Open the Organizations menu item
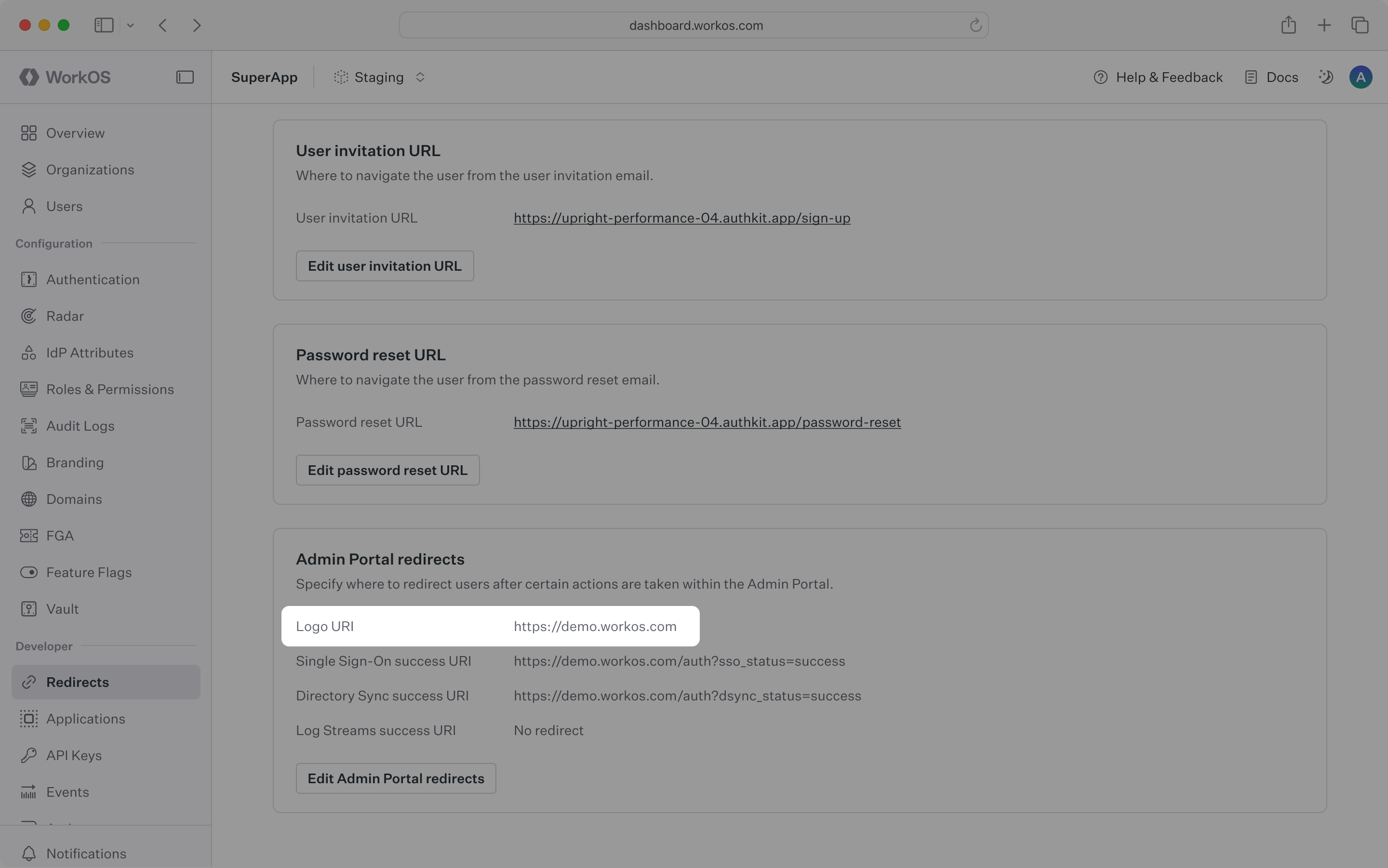The height and width of the screenshot is (868, 1388). coord(90,170)
